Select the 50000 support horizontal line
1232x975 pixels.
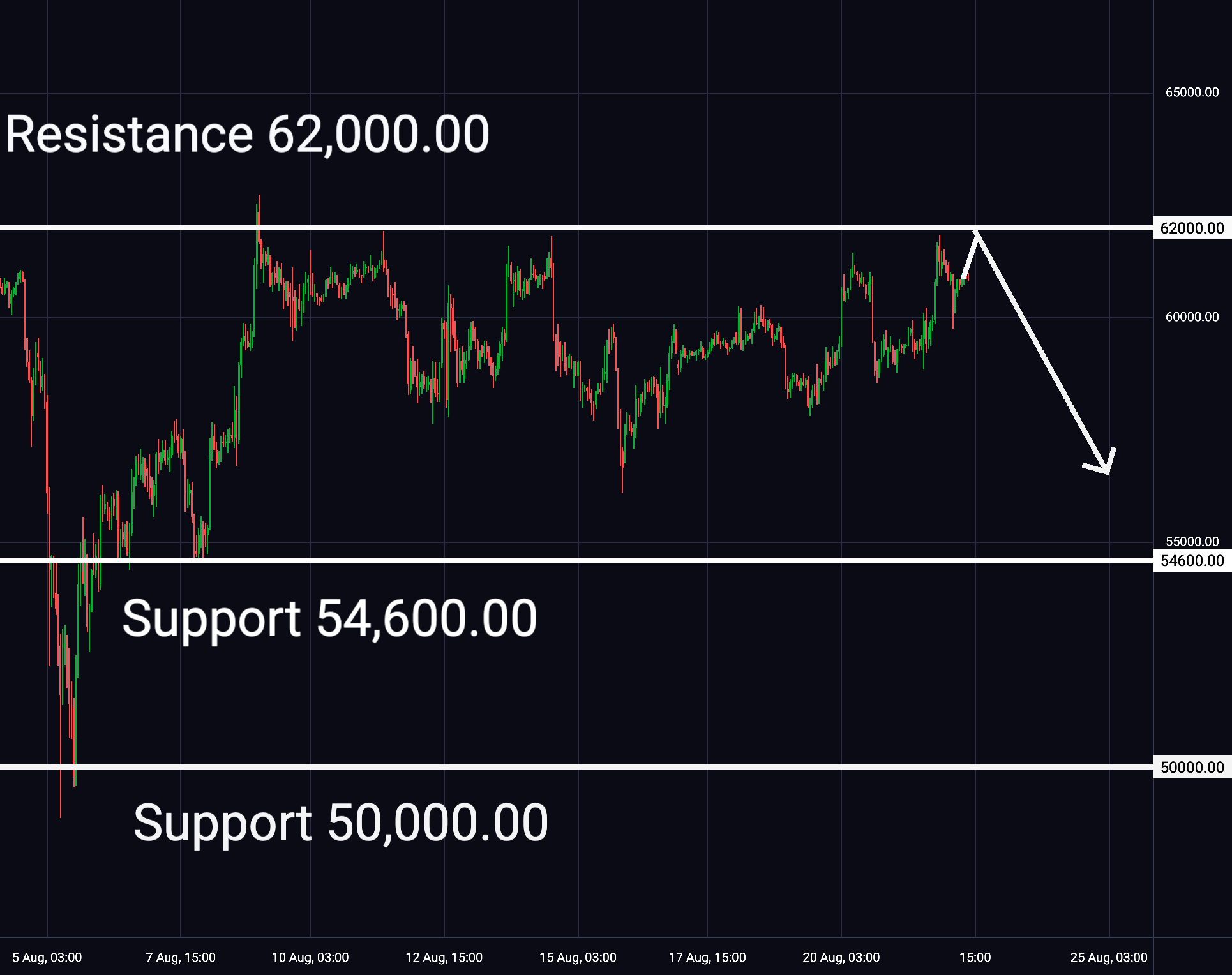[x=576, y=767]
